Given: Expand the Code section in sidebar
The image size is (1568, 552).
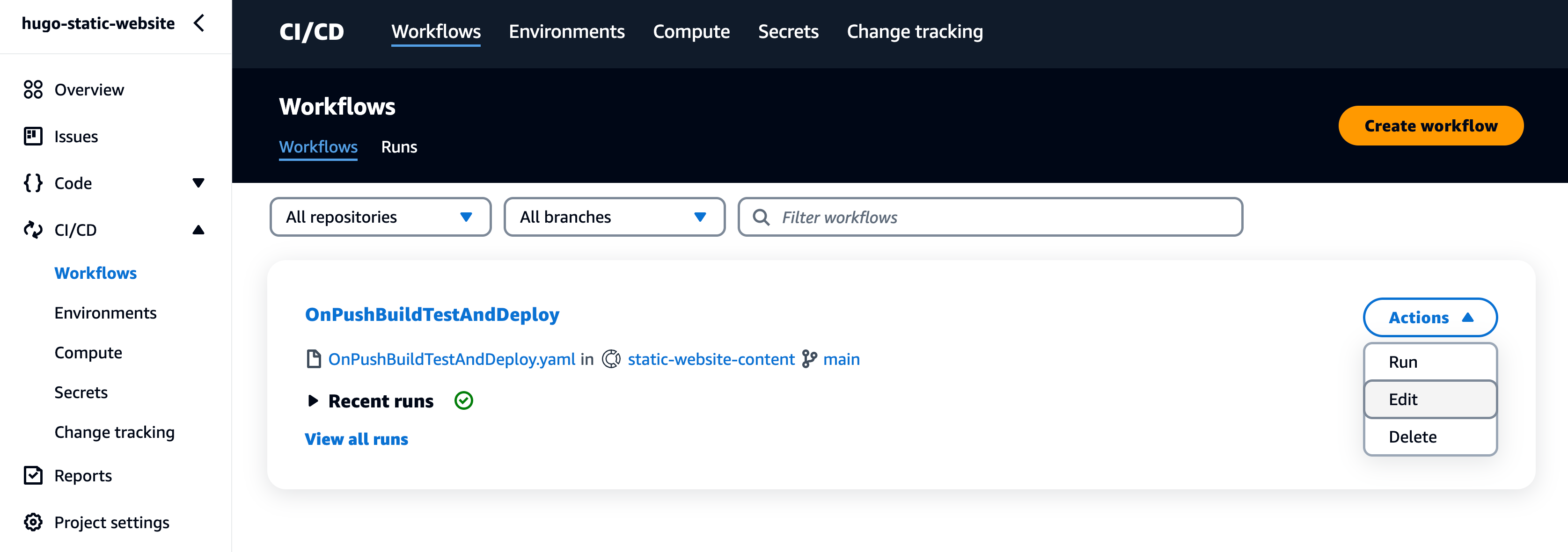Looking at the screenshot, I should (198, 182).
